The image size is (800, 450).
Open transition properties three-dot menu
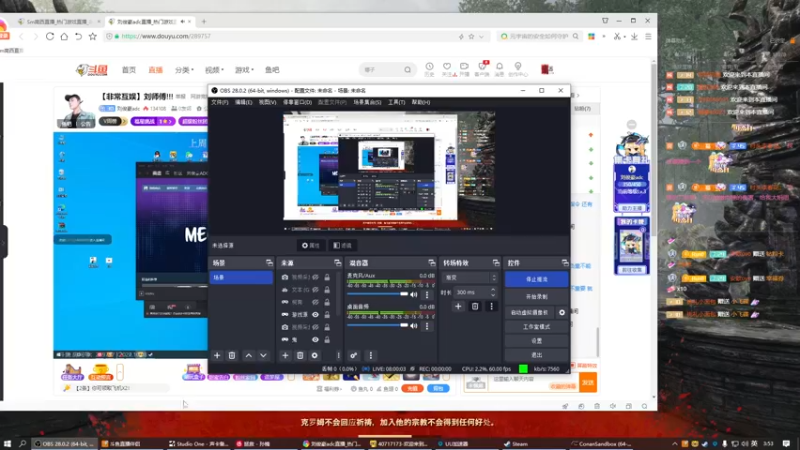(x=491, y=306)
